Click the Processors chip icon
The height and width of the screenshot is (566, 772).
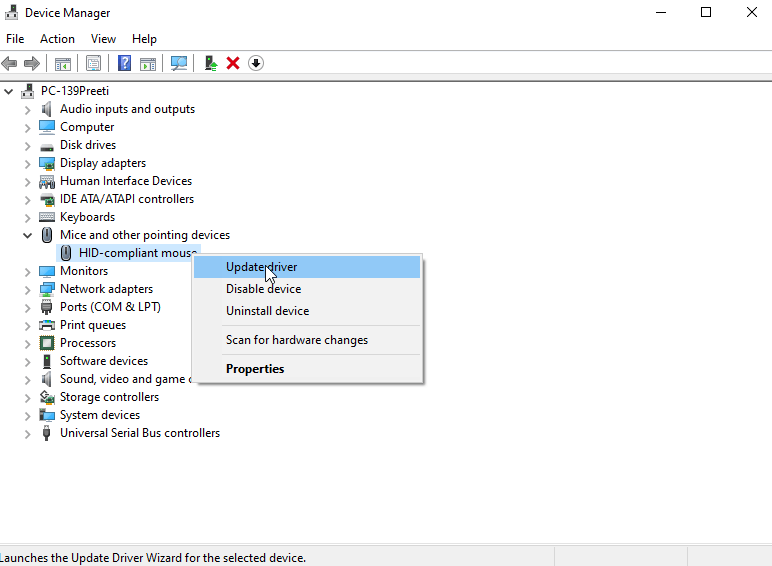pos(47,343)
